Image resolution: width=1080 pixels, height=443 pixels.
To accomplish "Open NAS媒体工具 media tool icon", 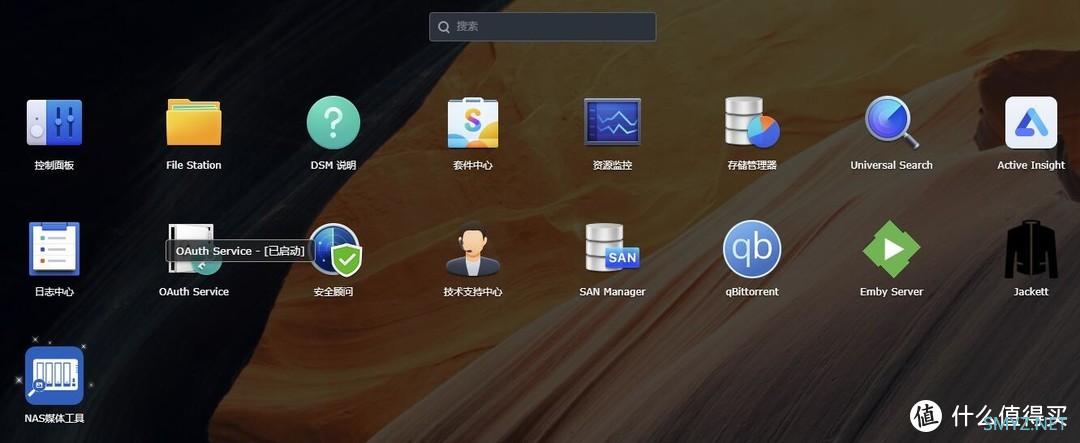I will 54,375.
